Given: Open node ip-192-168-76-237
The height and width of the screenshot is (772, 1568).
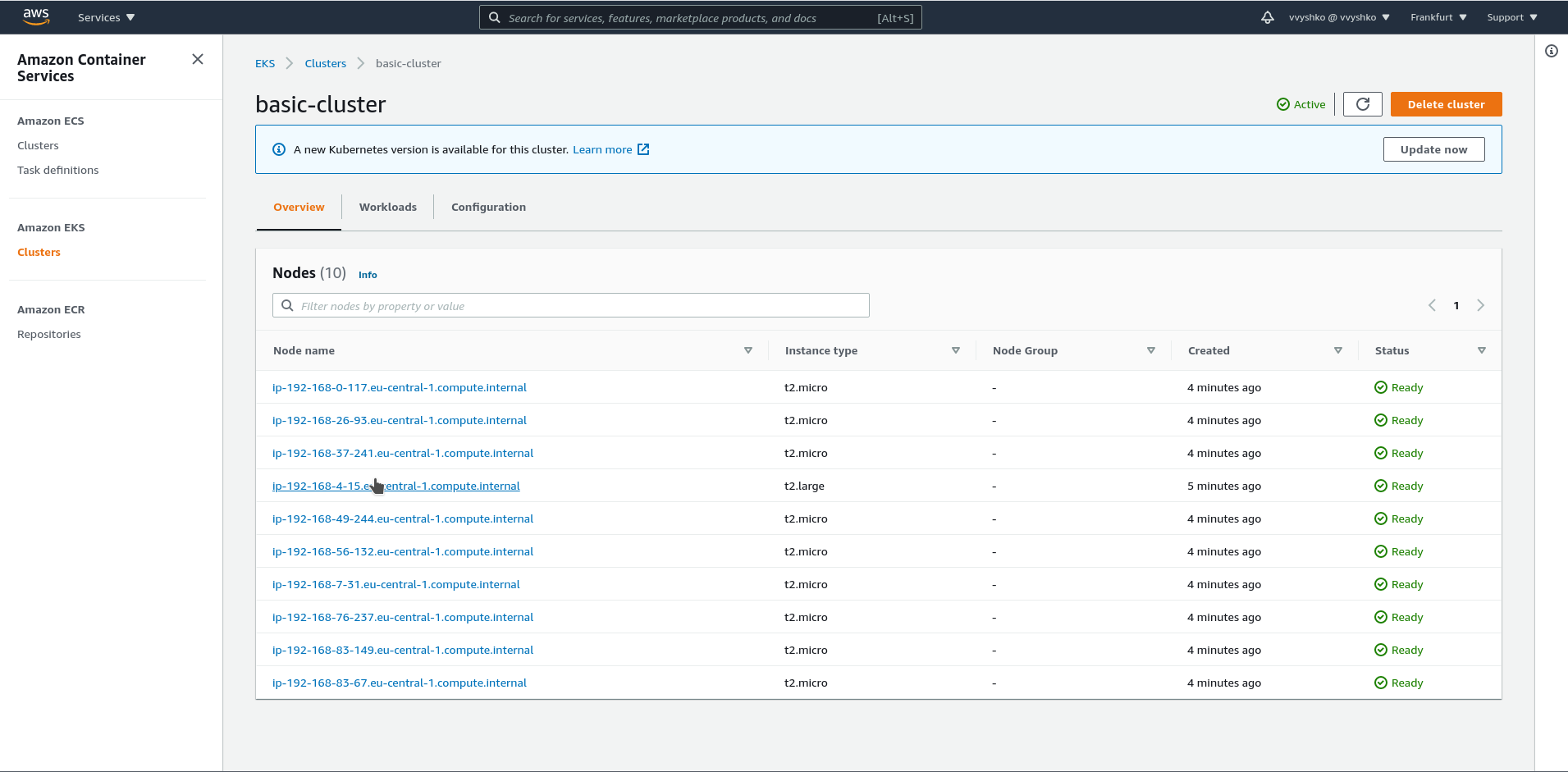Looking at the screenshot, I should click(403, 617).
